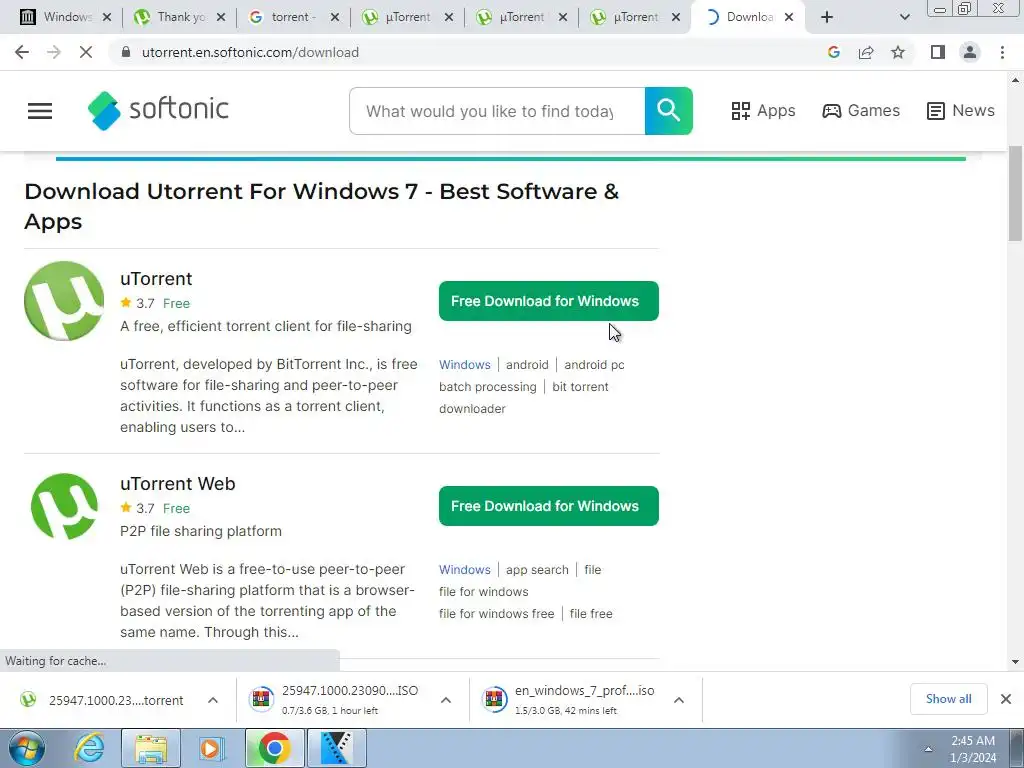
Task: Open Windows Media Player from taskbar
Action: pyautogui.click(x=211, y=748)
